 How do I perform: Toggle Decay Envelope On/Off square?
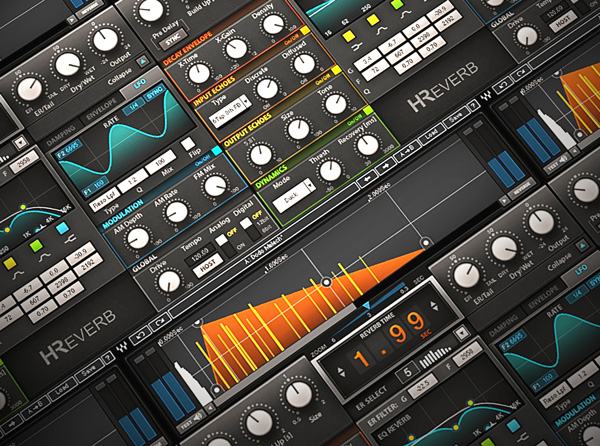305,30
